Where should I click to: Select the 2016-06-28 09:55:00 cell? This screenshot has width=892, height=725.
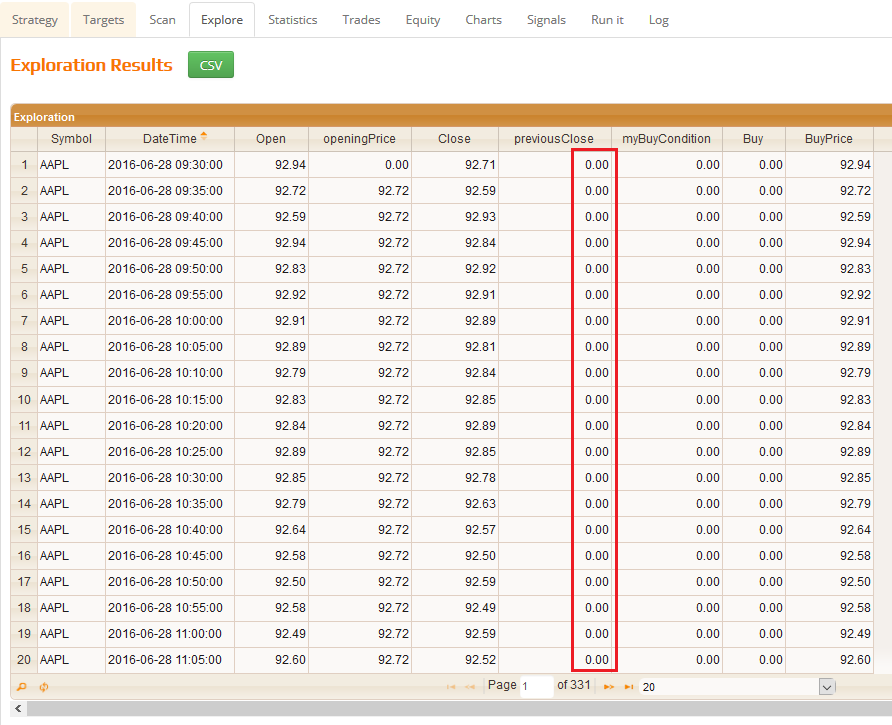pos(170,295)
